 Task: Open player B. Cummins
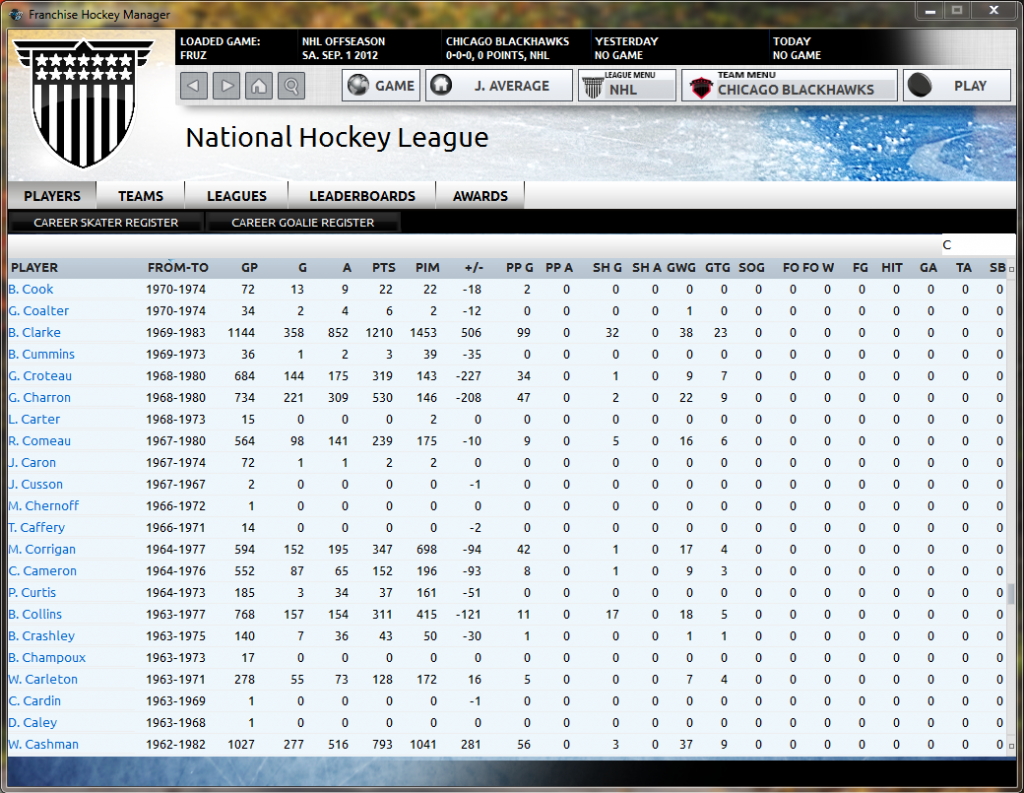click(x=42, y=354)
